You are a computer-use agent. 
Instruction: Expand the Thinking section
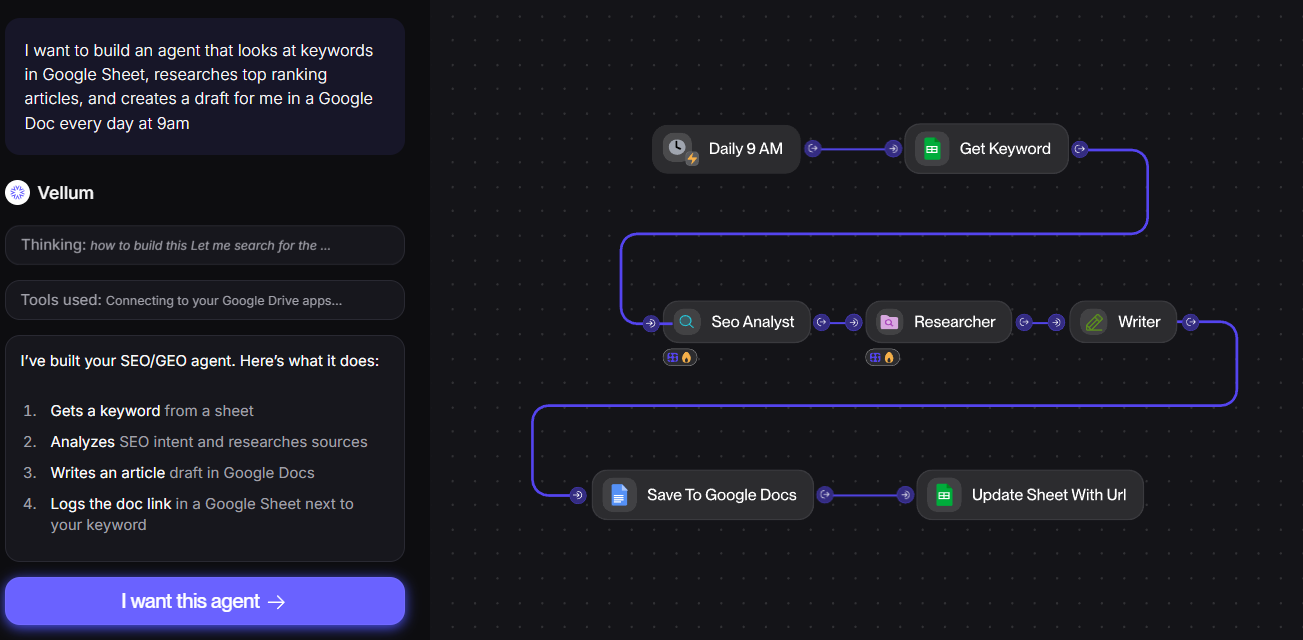coord(204,245)
